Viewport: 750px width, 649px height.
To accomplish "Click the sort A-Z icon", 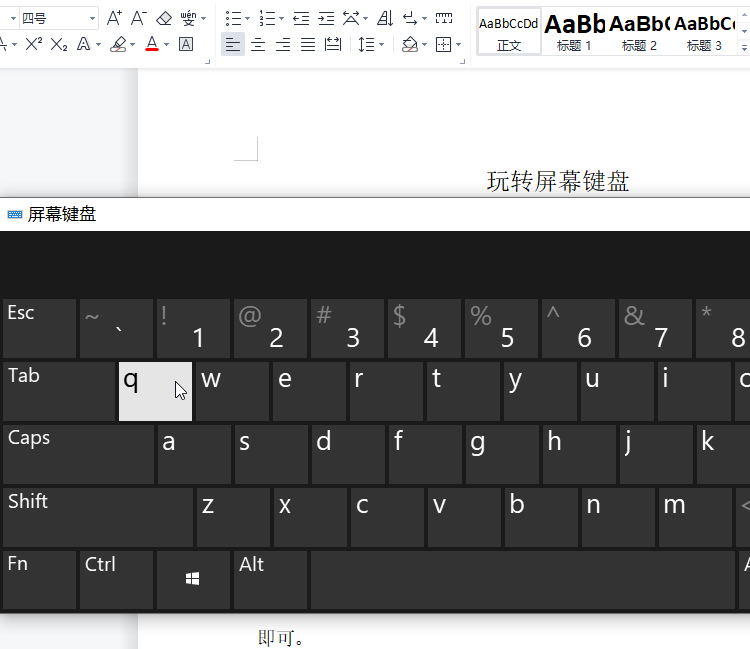I will pyautogui.click(x=385, y=18).
